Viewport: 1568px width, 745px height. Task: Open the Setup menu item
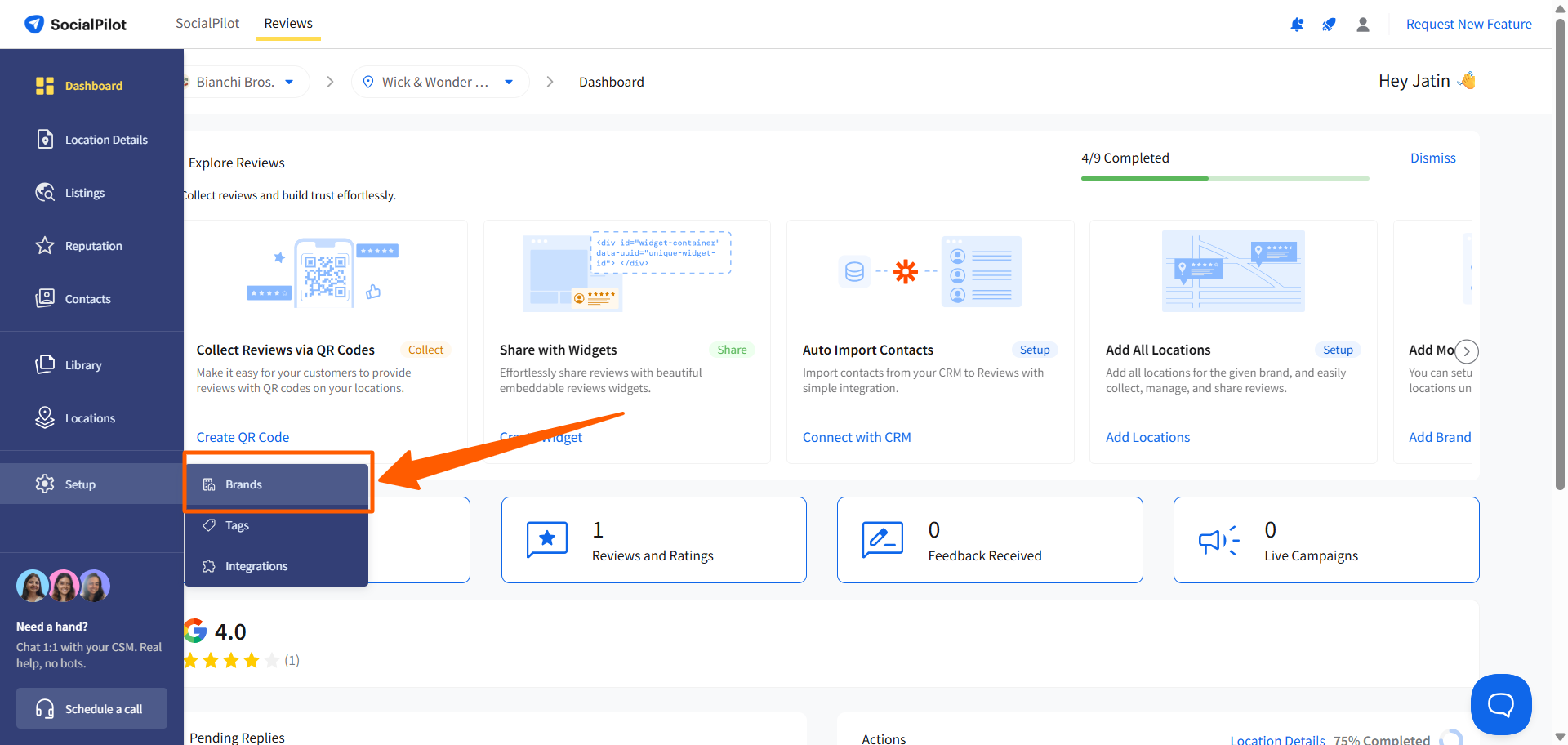pyautogui.click(x=91, y=484)
